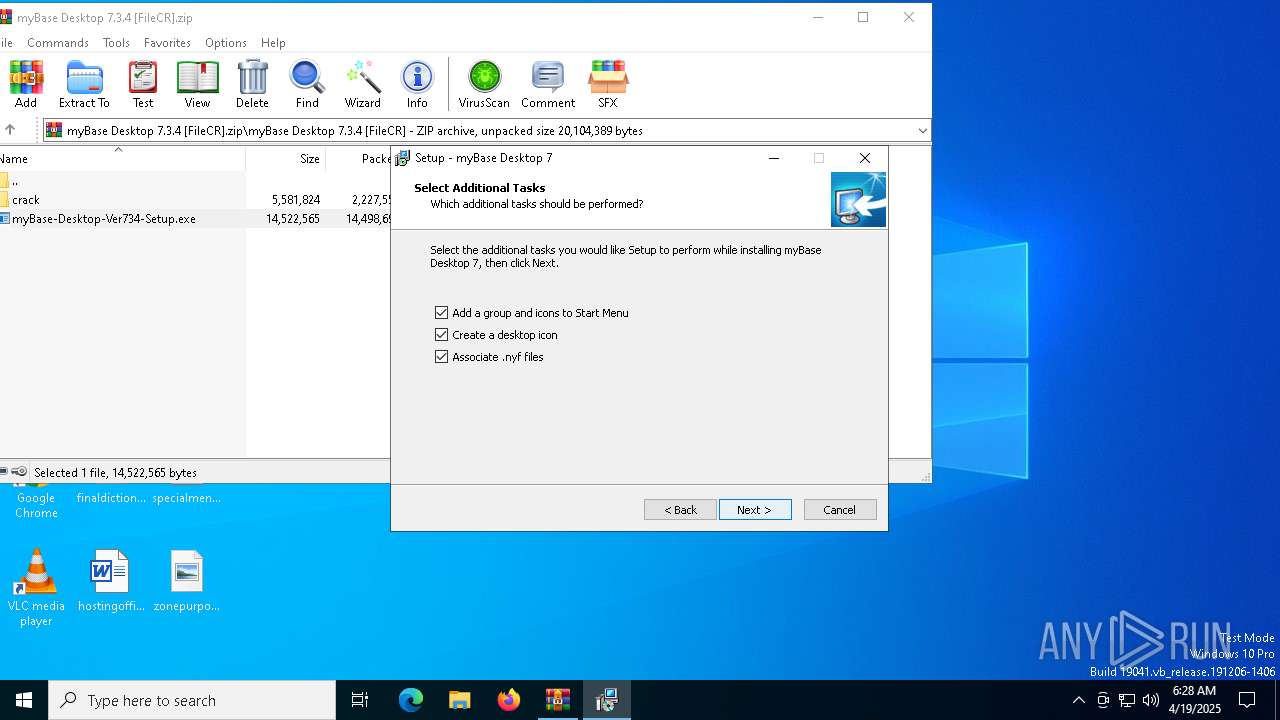Toggle Create a desktop icon checkbox

[441, 335]
